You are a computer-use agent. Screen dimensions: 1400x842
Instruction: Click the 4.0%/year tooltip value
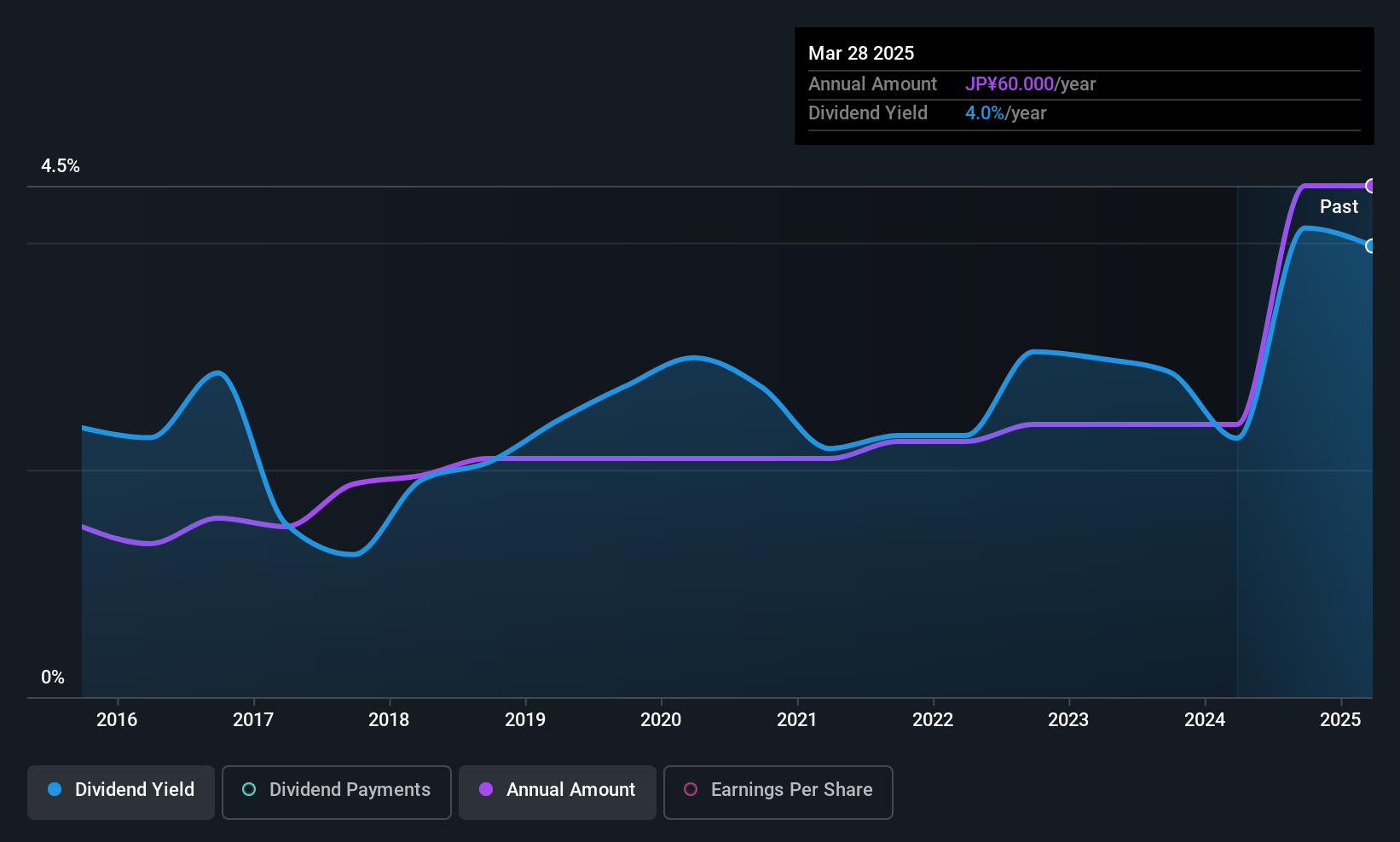[1005, 112]
